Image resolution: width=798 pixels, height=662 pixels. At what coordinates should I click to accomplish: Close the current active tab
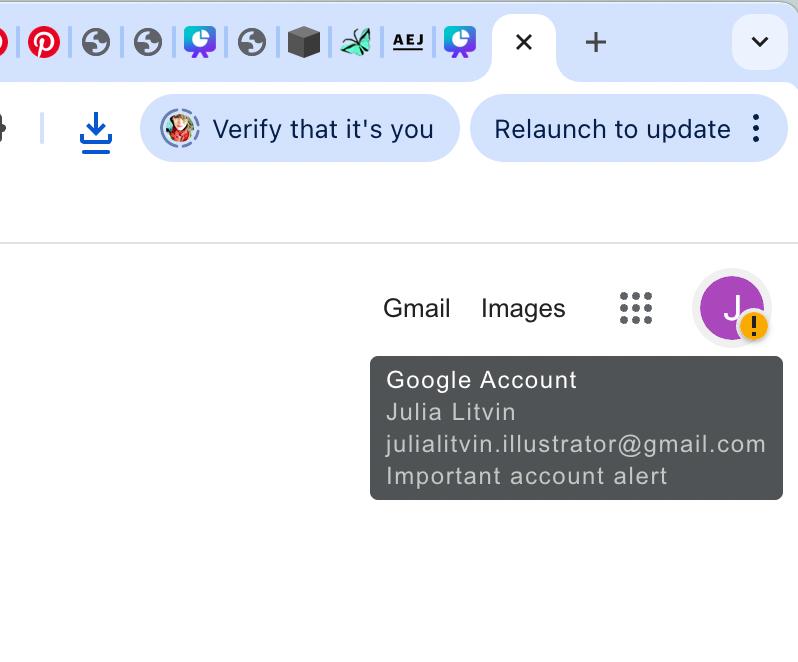[x=523, y=42]
